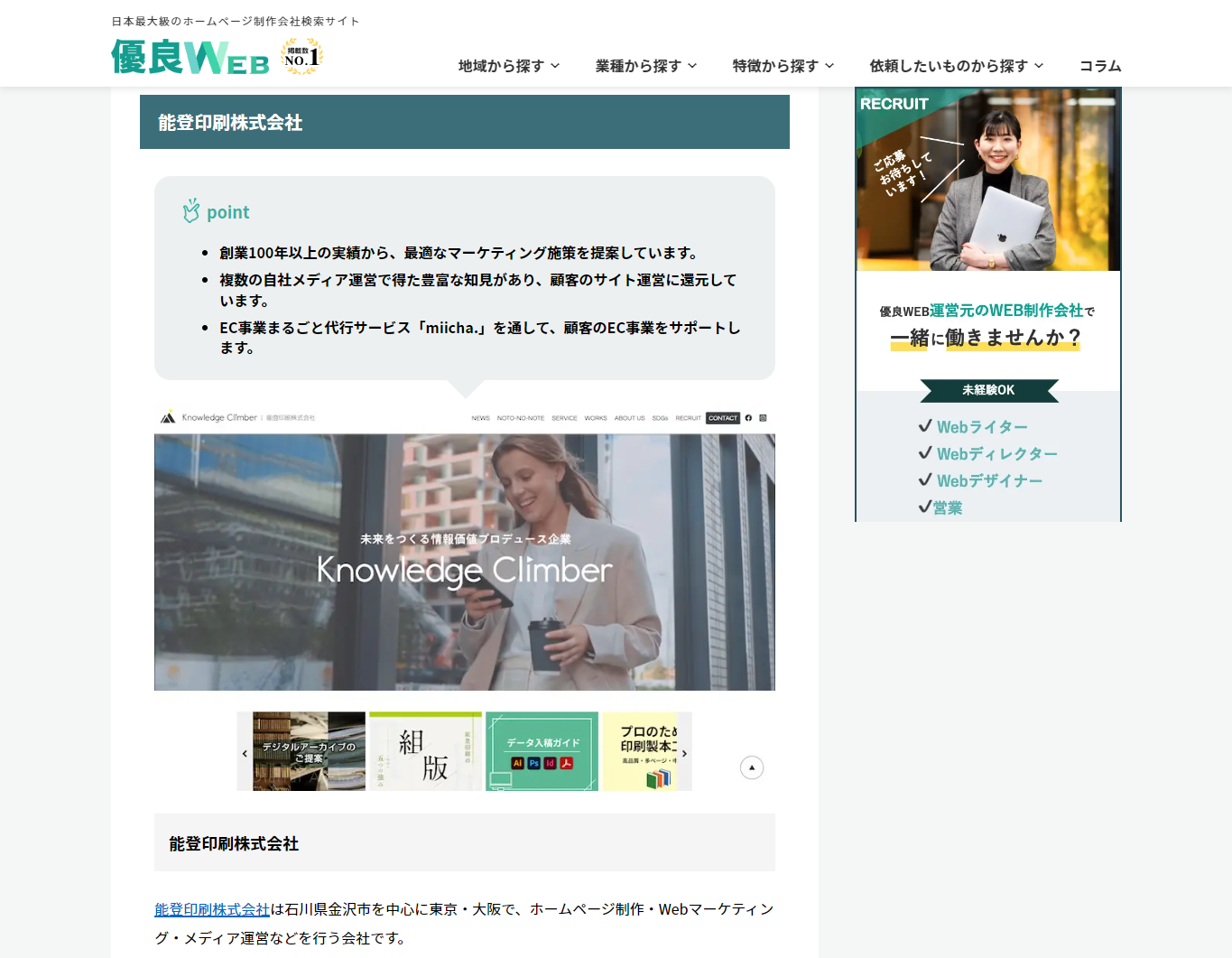Go to the コラム page
The height and width of the screenshot is (958, 1232).
1100,66
